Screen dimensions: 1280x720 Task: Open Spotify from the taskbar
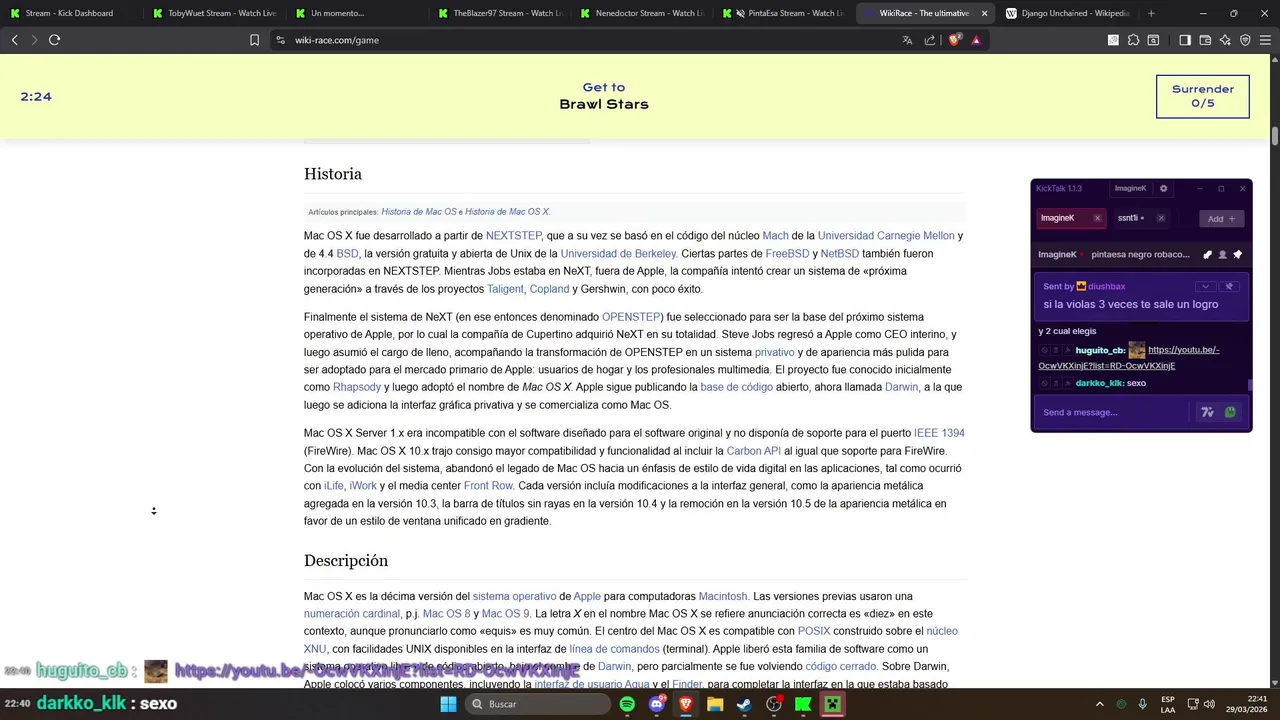(x=627, y=704)
